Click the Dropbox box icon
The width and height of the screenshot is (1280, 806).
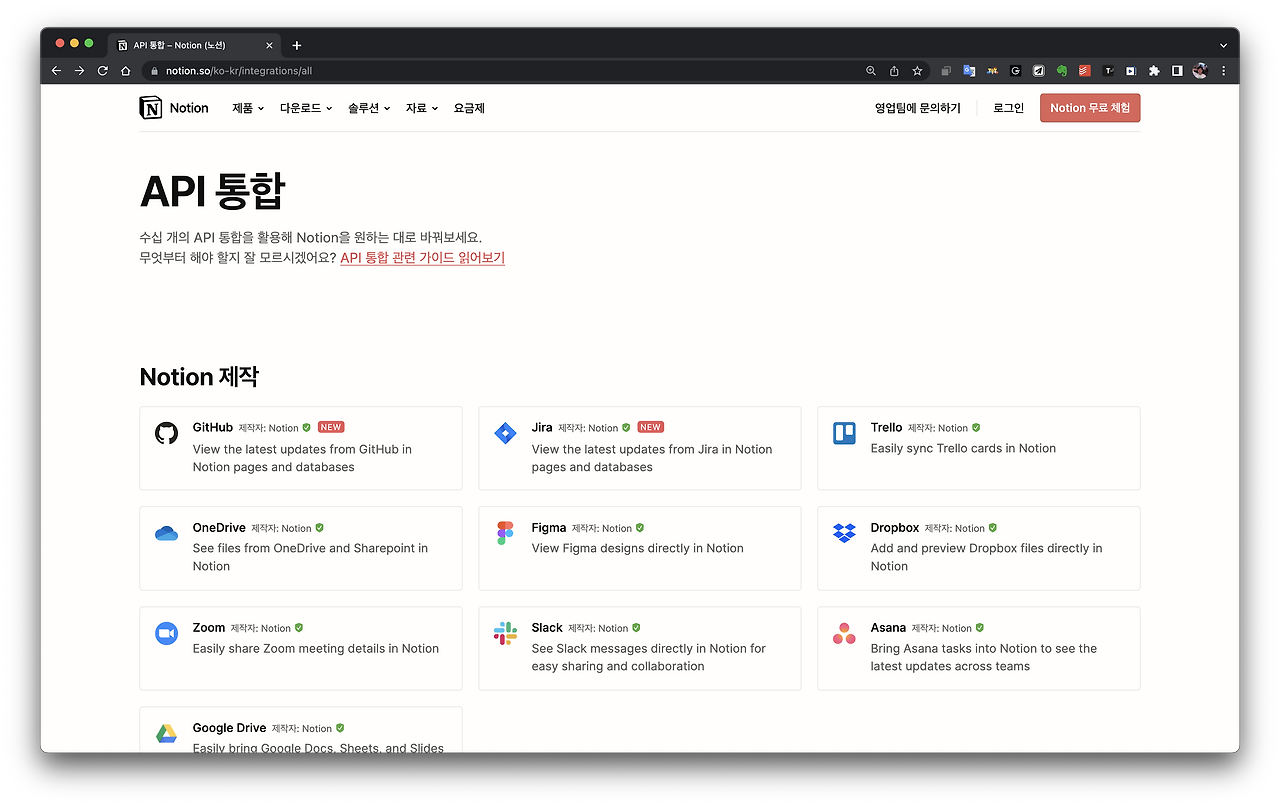click(x=844, y=533)
